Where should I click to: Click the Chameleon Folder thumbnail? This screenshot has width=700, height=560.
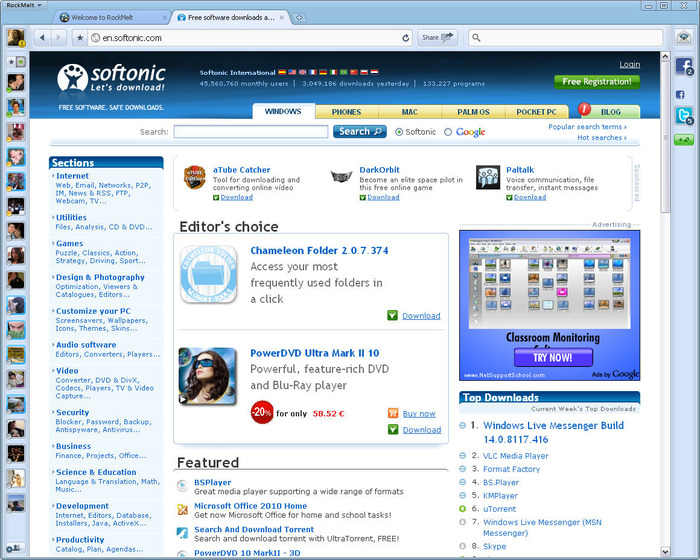tap(208, 275)
